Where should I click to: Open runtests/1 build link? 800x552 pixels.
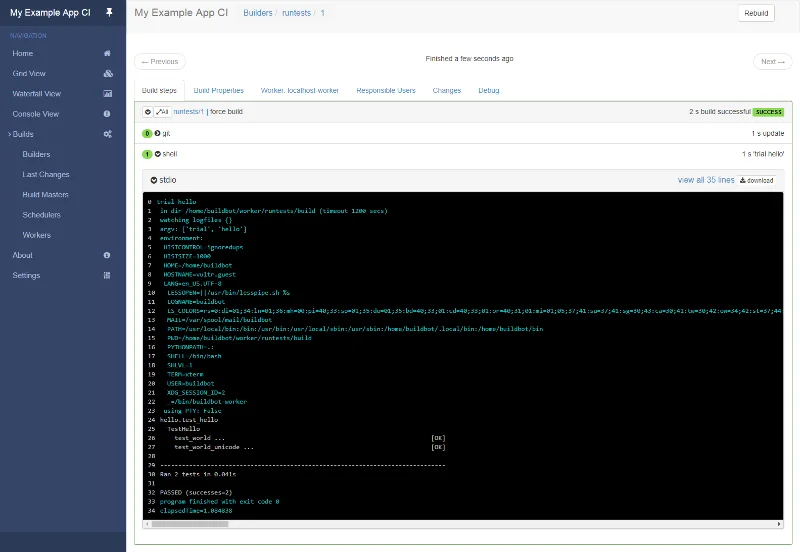click(188, 112)
